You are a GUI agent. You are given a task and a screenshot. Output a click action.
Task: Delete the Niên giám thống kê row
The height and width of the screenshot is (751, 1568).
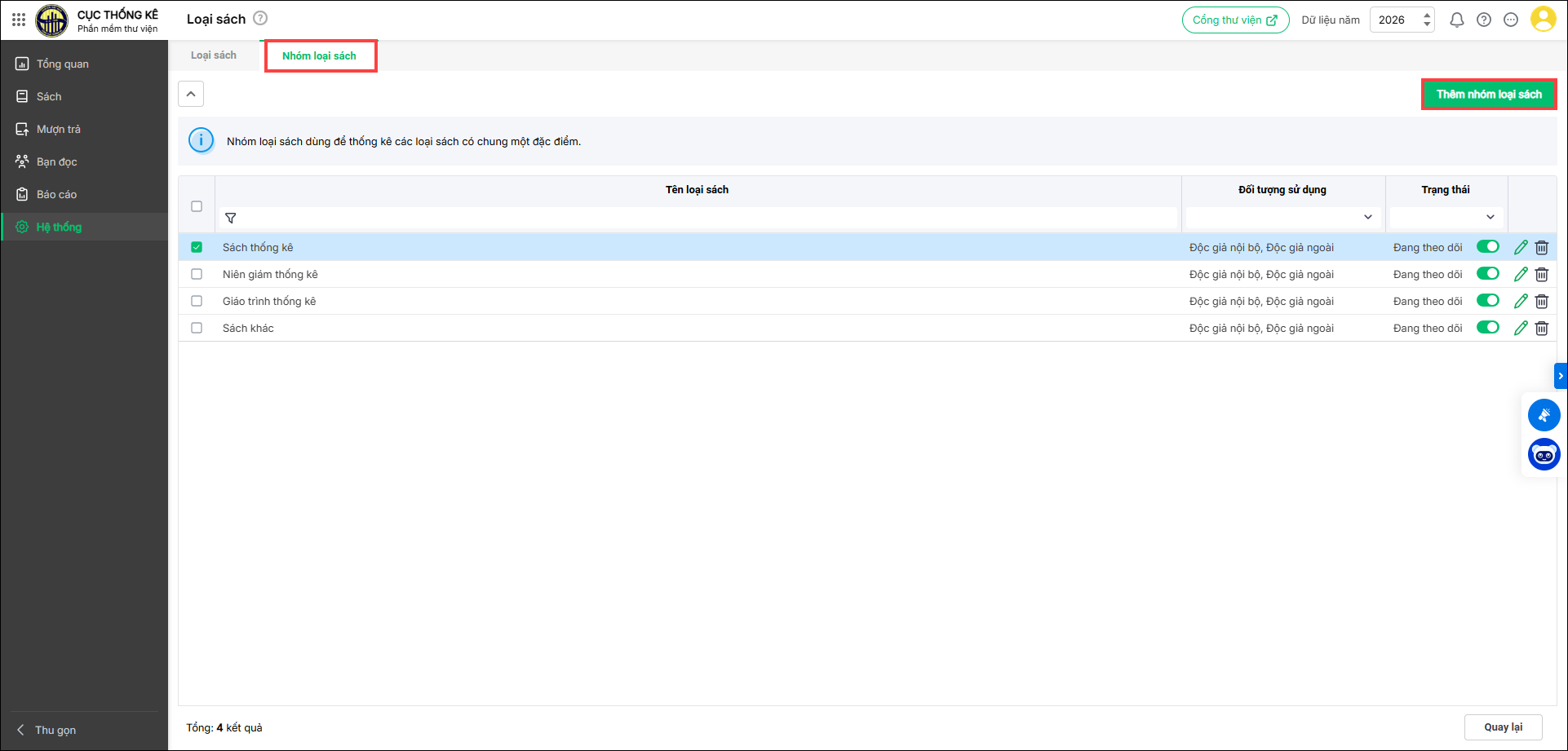point(1541,275)
